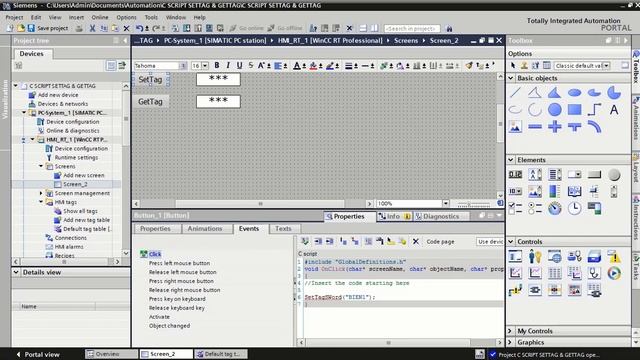Click the Undo icon in main toolbar
Image resolution: width=640 pixels, height=360 pixels.
click(x=139, y=28)
